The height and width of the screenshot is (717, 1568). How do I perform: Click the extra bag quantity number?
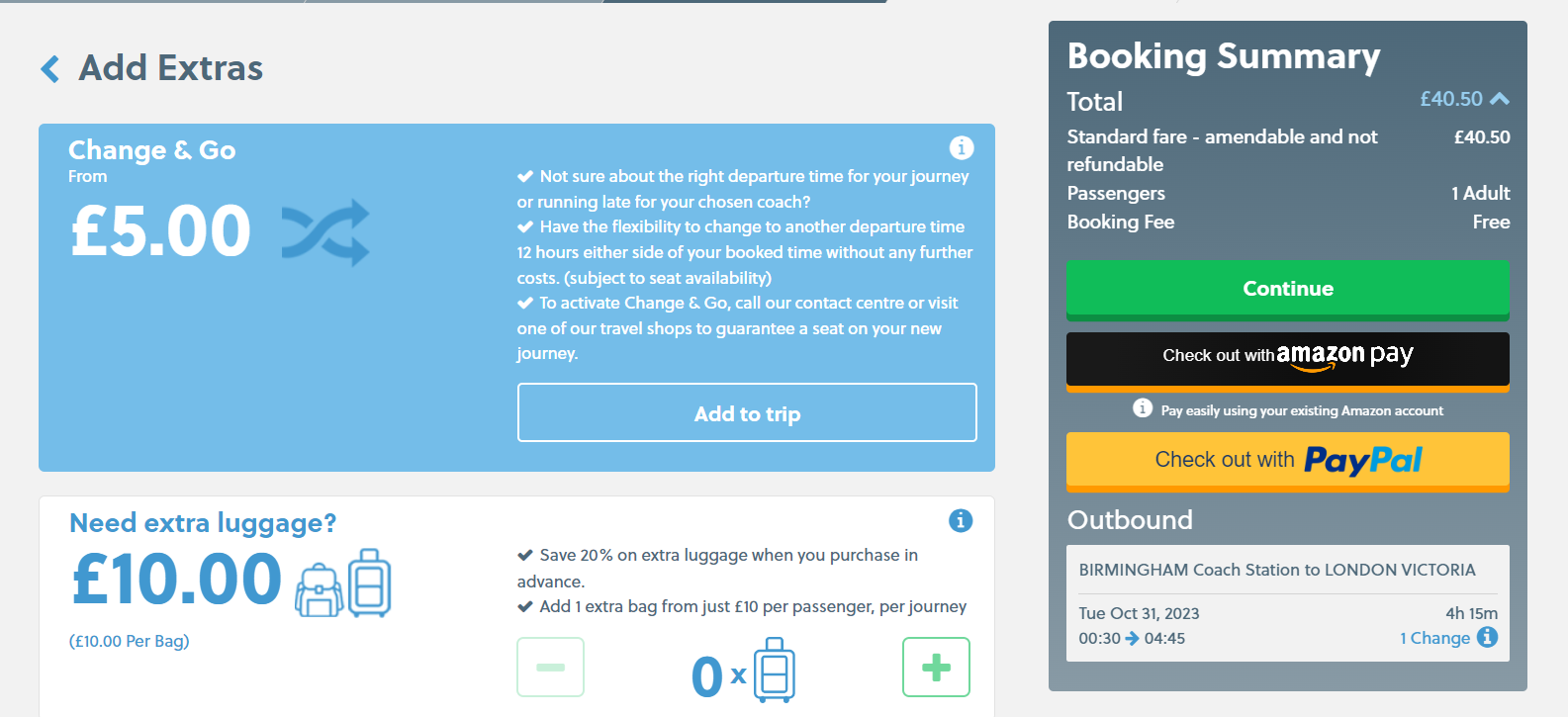coord(706,676)
